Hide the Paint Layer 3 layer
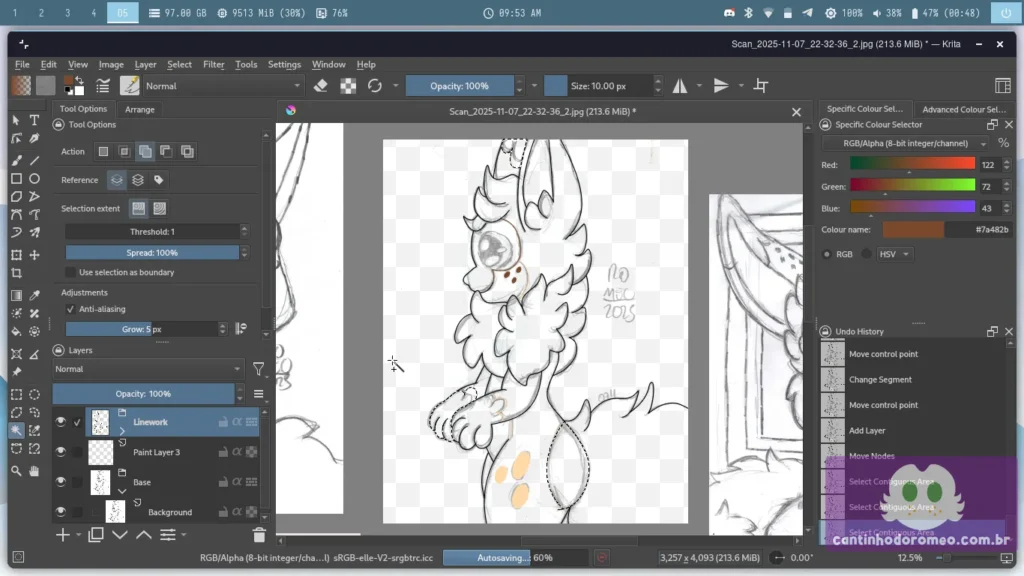 [x=60, y=452]
